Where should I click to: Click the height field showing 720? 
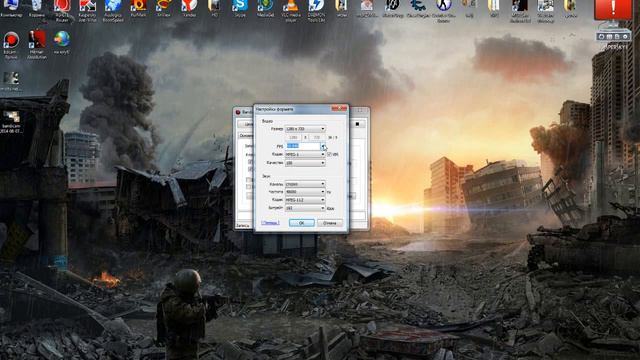(317, 138)
